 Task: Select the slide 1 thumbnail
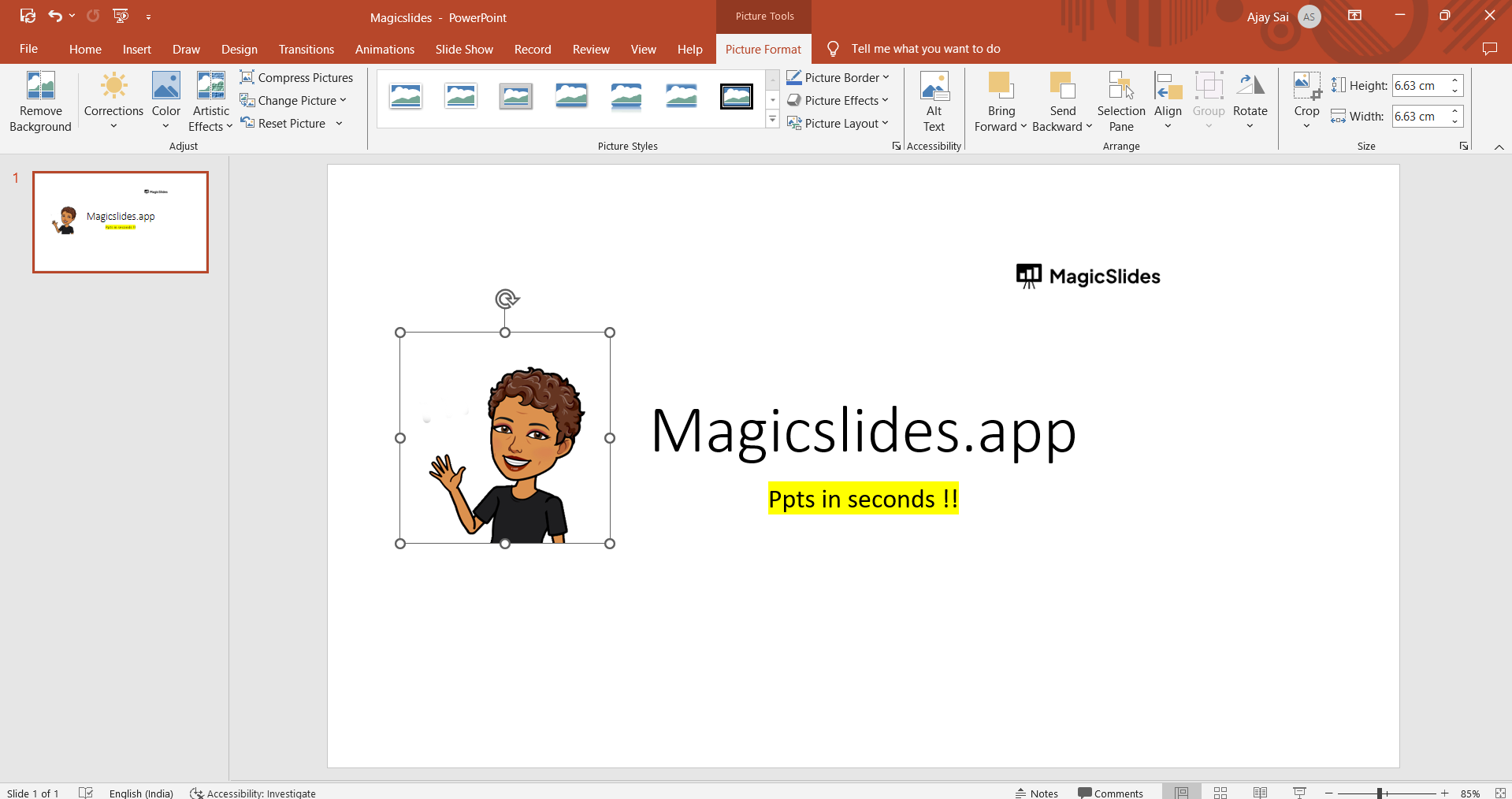pos(121,222)
